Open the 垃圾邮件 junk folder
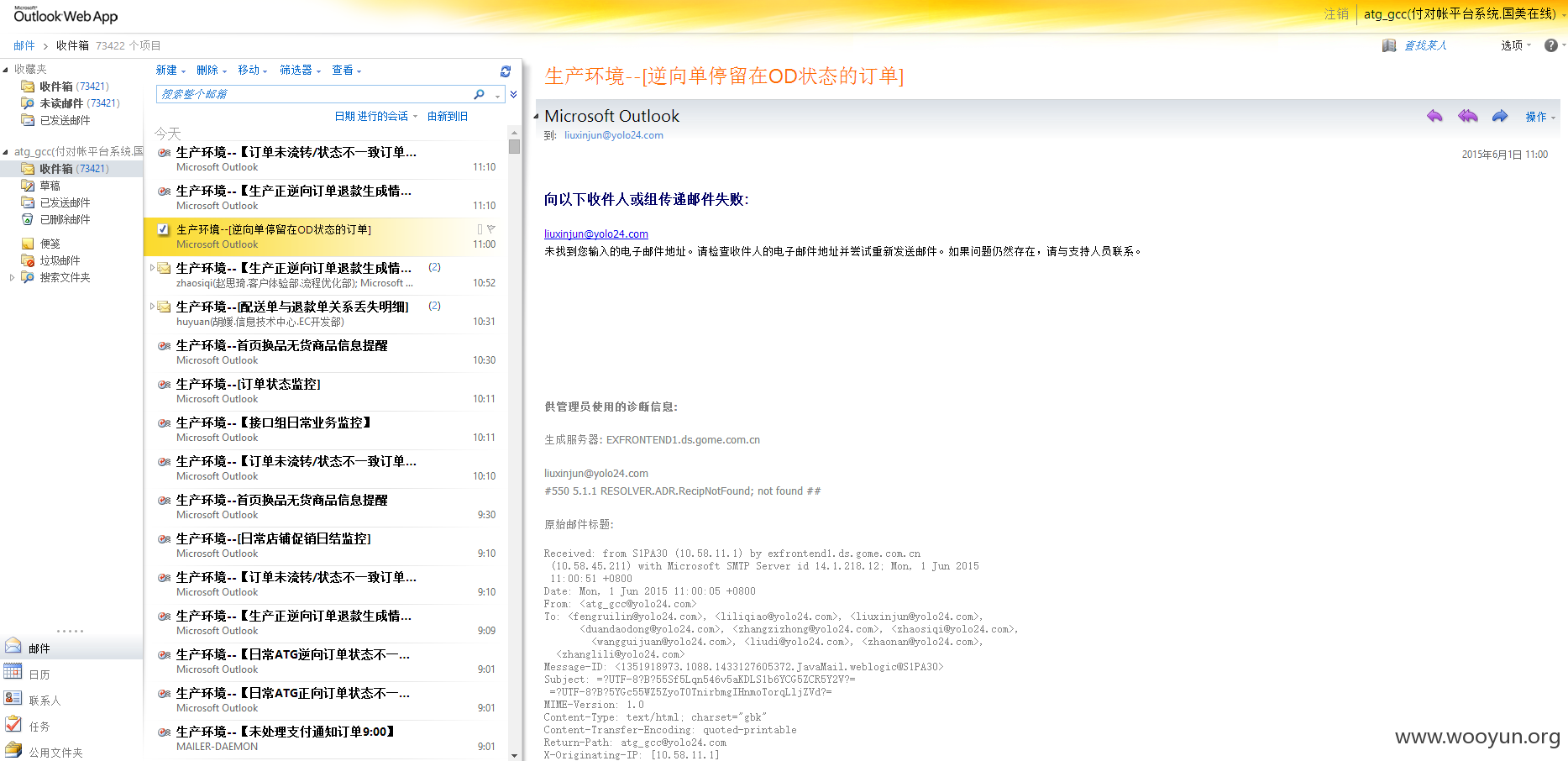 tap(60, 260)
